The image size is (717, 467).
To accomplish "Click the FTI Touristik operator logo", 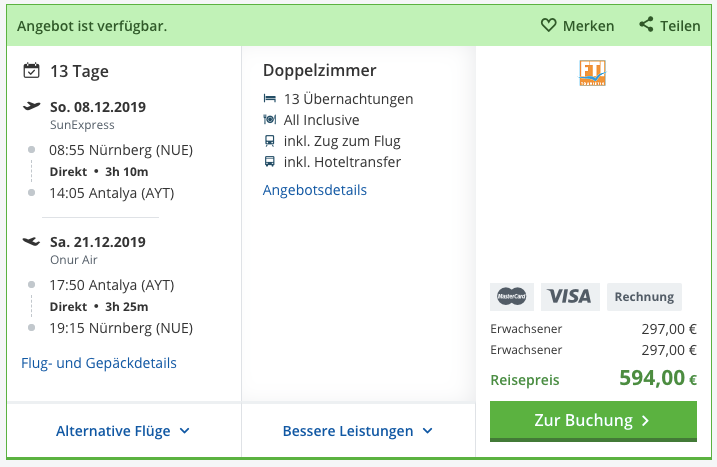I will coord(593,73).
